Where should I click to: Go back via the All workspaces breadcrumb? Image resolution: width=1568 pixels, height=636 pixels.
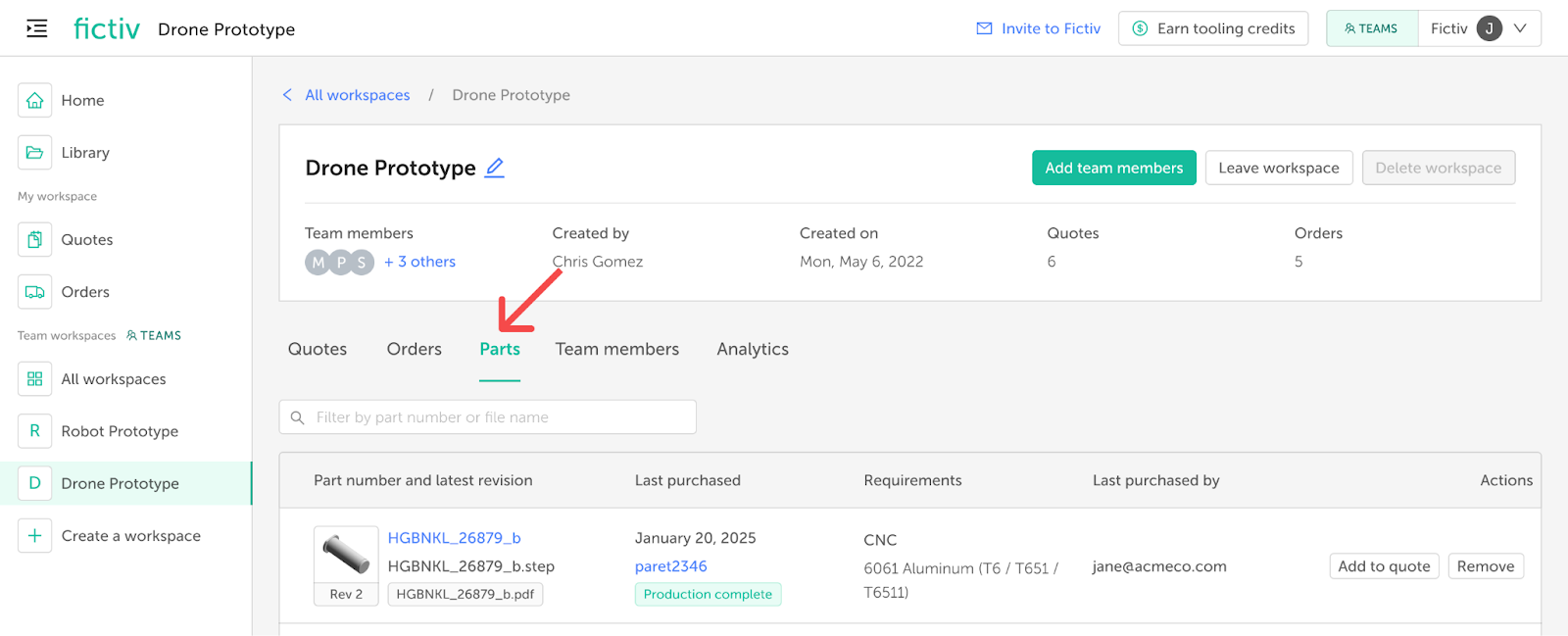point(357,95)
